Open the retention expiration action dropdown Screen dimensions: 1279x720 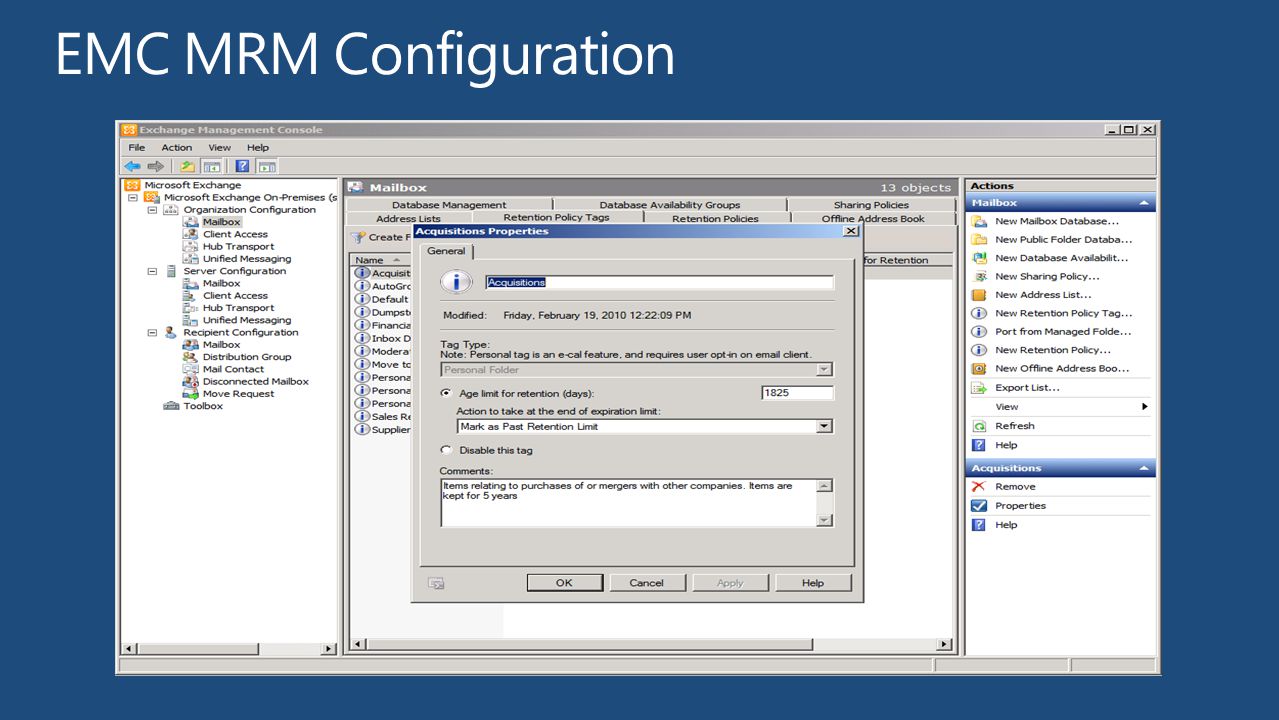pos(824,427)
